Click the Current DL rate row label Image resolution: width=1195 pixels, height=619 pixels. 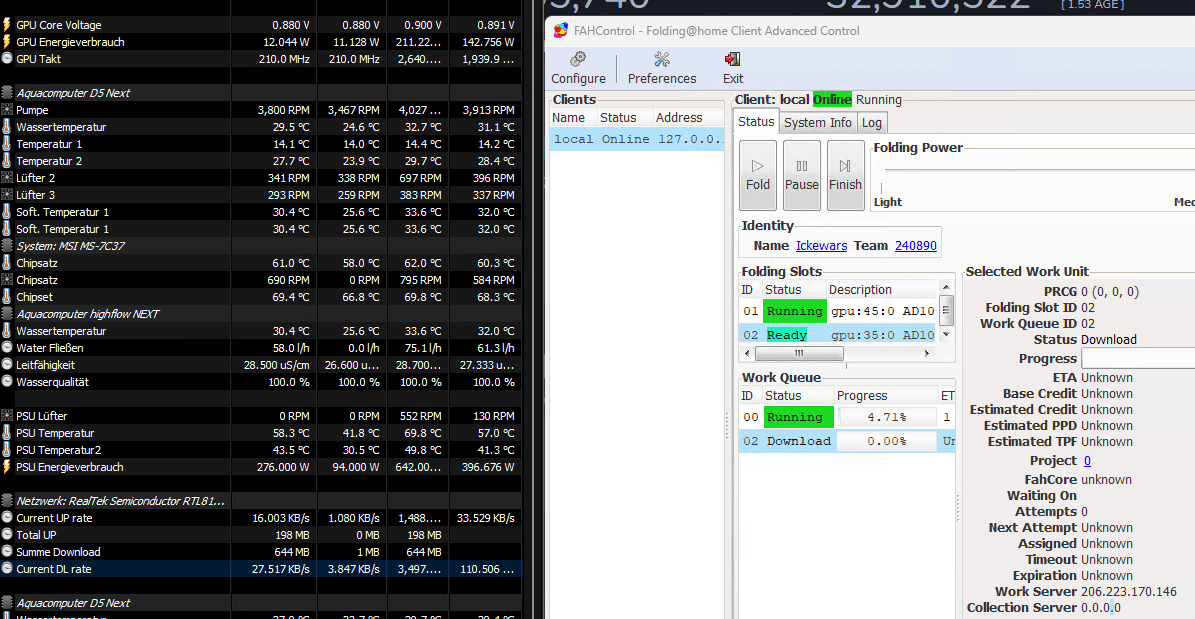pyautogui.click(x=53, y=569)
